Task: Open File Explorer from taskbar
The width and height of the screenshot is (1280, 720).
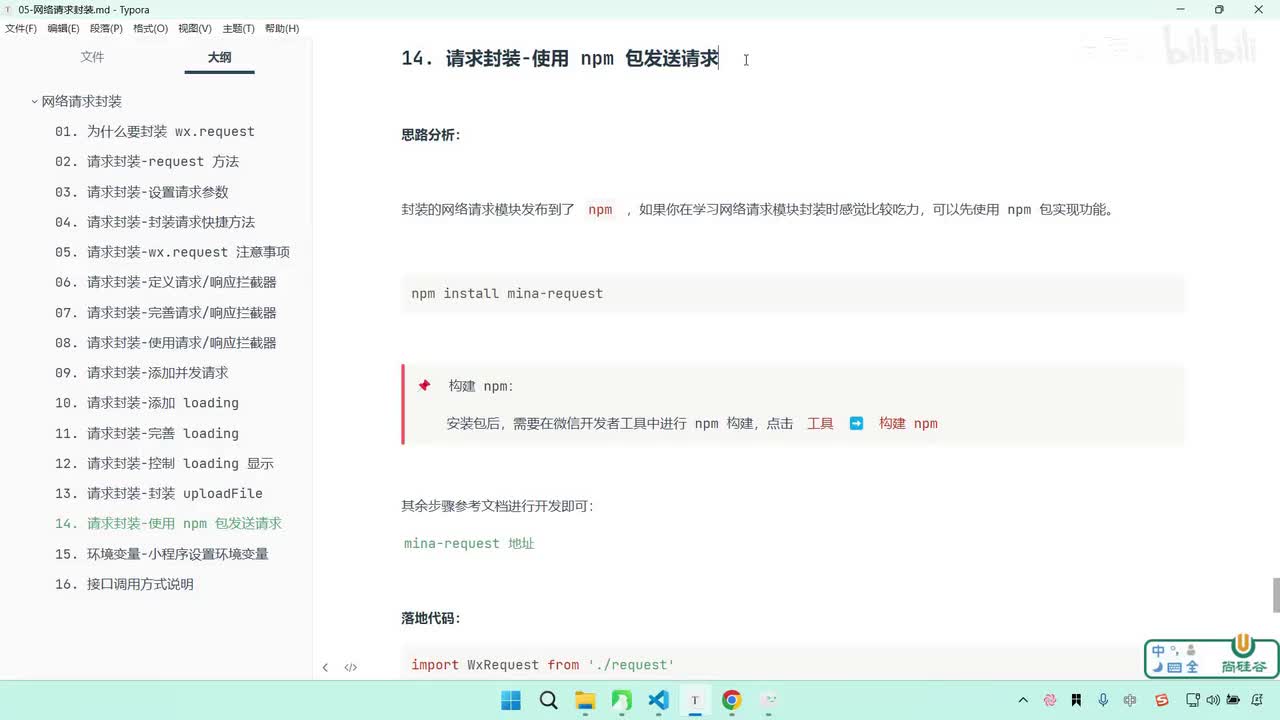Action: (585, 700)
